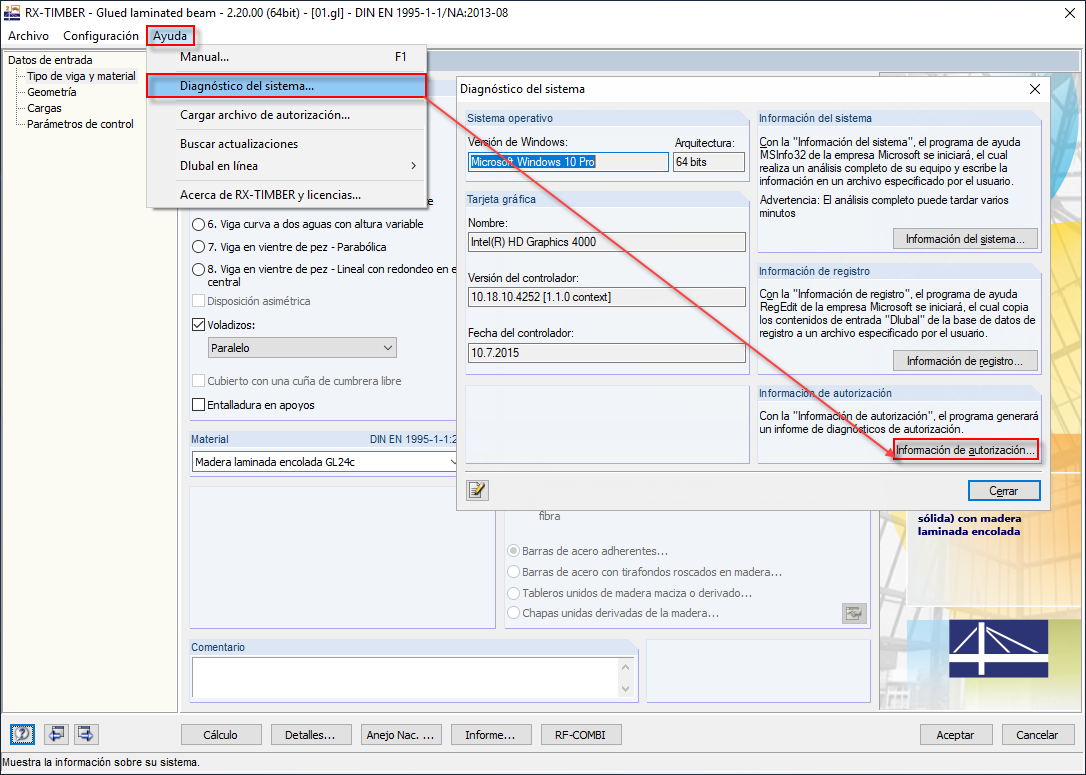This screenshot has height=775, width=1086.
Task: Select Parámetros de control tree item
Action: (x=80, y=124)
